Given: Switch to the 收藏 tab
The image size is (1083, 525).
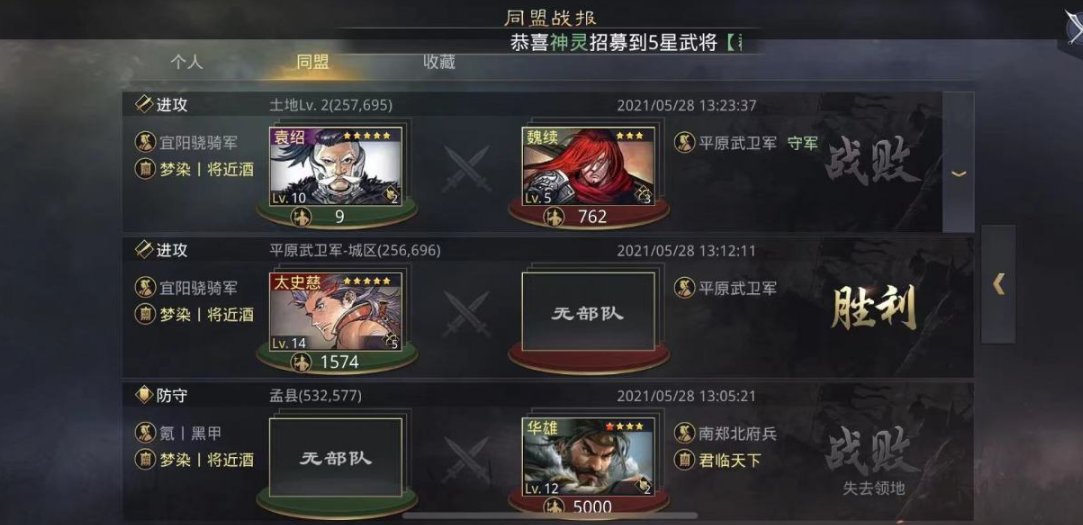Looking at the screenshot, I should pos(439,62).
